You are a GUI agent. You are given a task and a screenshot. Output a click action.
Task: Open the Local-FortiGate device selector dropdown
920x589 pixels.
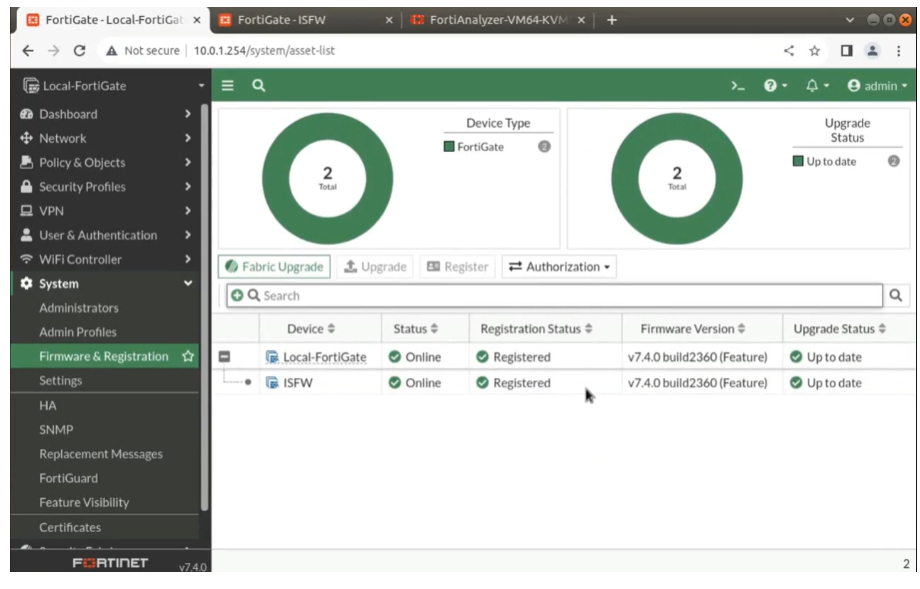click(201, 86)
